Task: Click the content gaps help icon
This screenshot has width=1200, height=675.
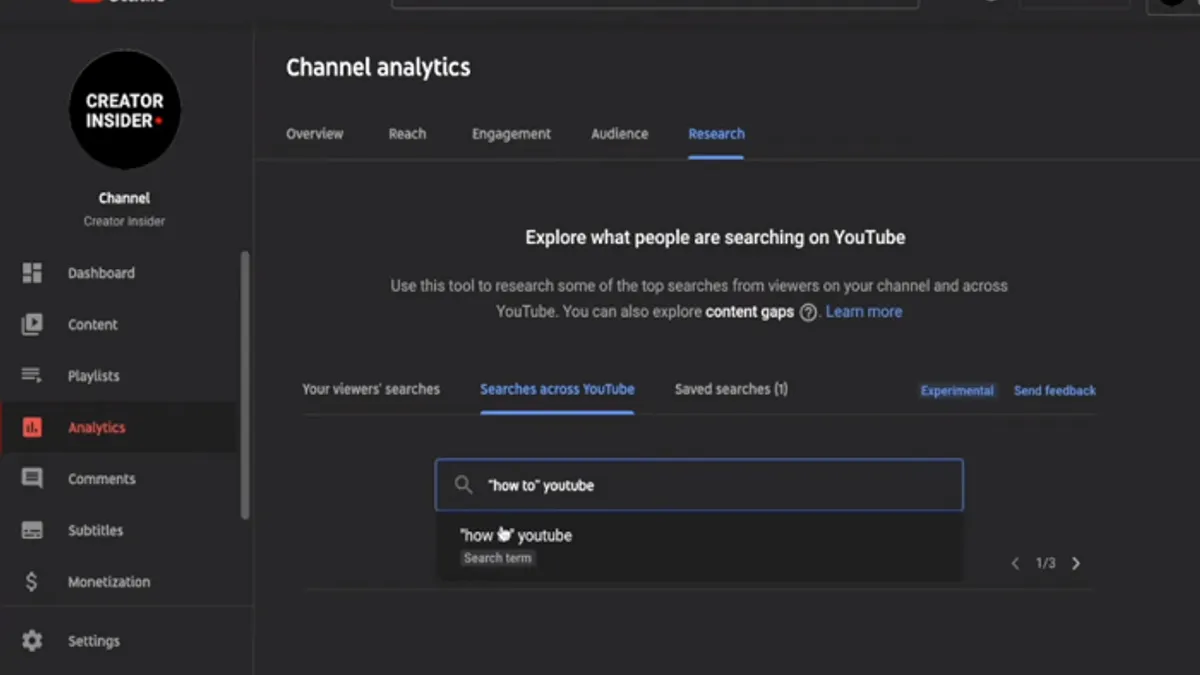Action: click(x=808, y=312)
